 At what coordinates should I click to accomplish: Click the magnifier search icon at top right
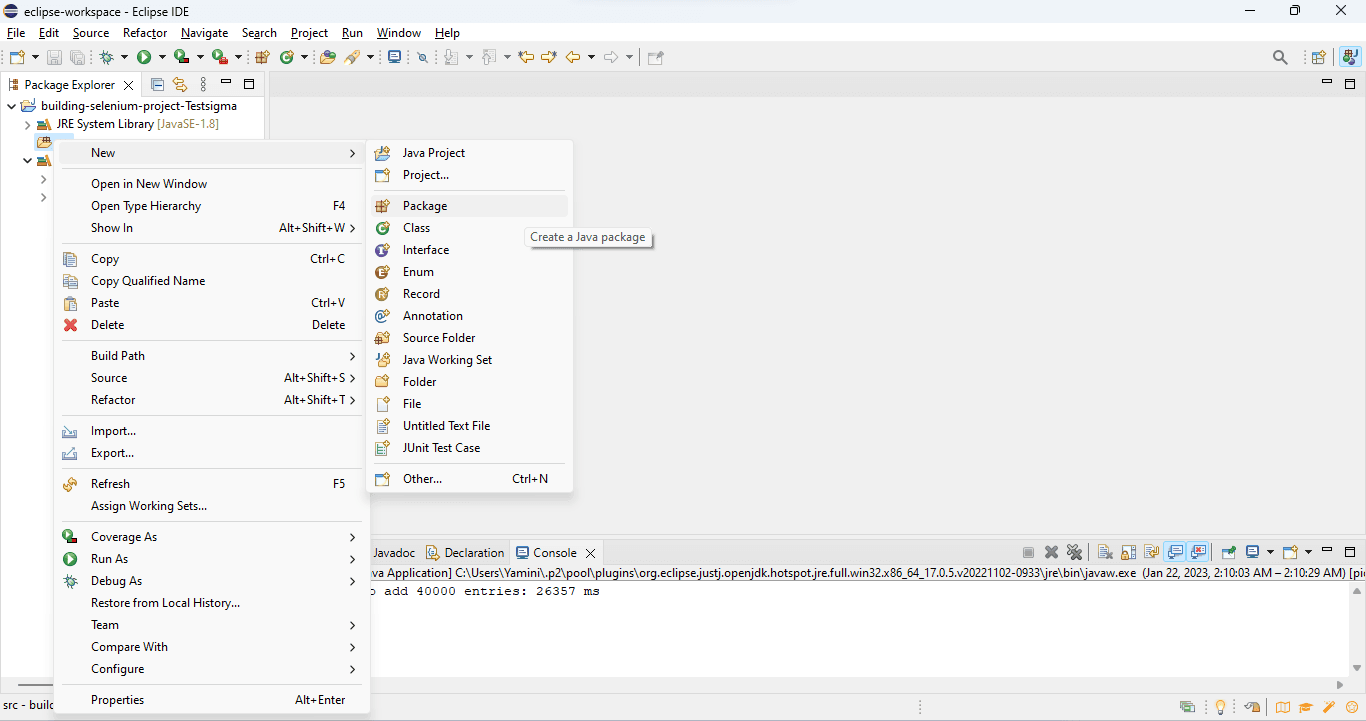click(1280, 58)
